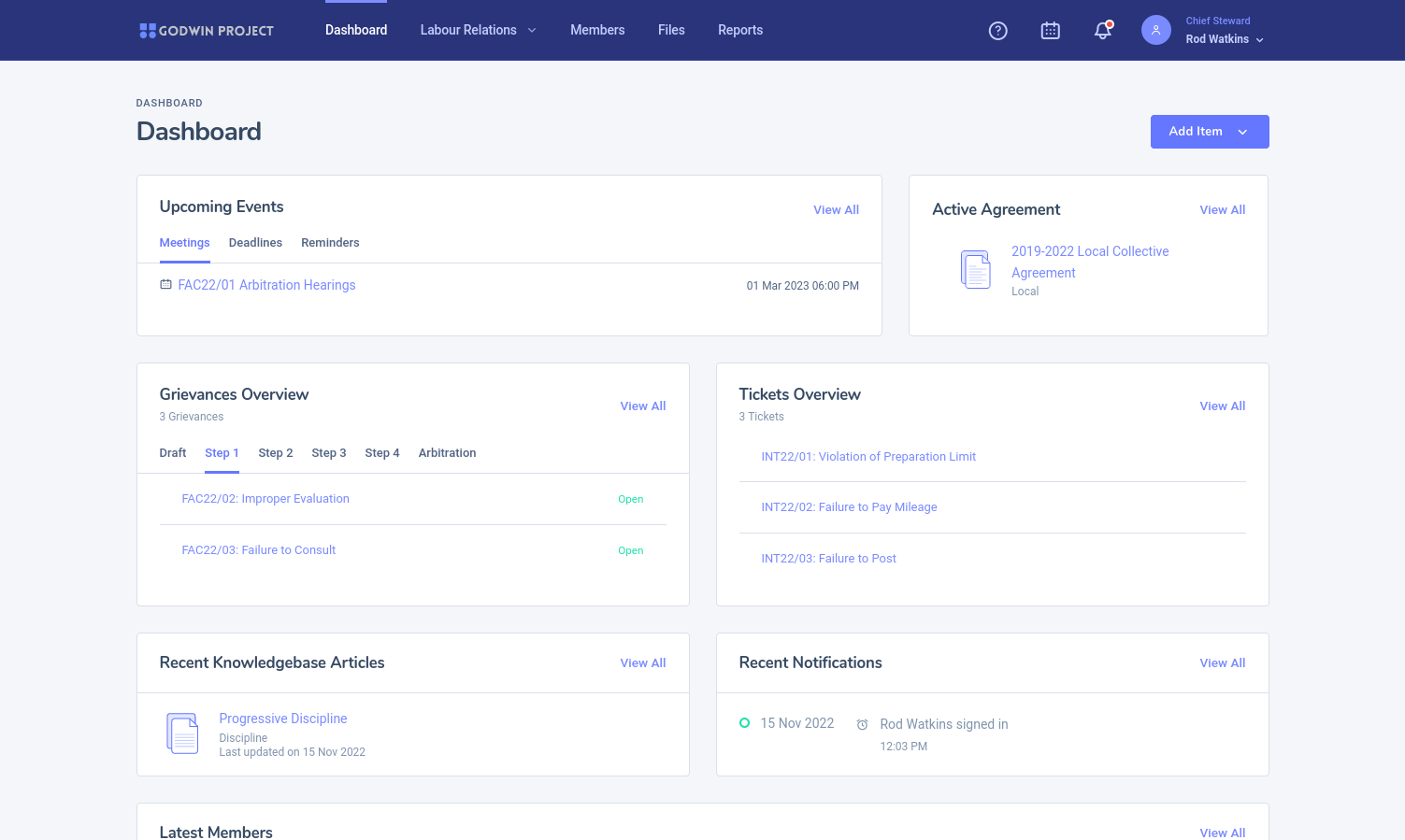The image size is (1405, 840).
Task: Click the Progressive Discipline article icon
Action: pos(182,733)
